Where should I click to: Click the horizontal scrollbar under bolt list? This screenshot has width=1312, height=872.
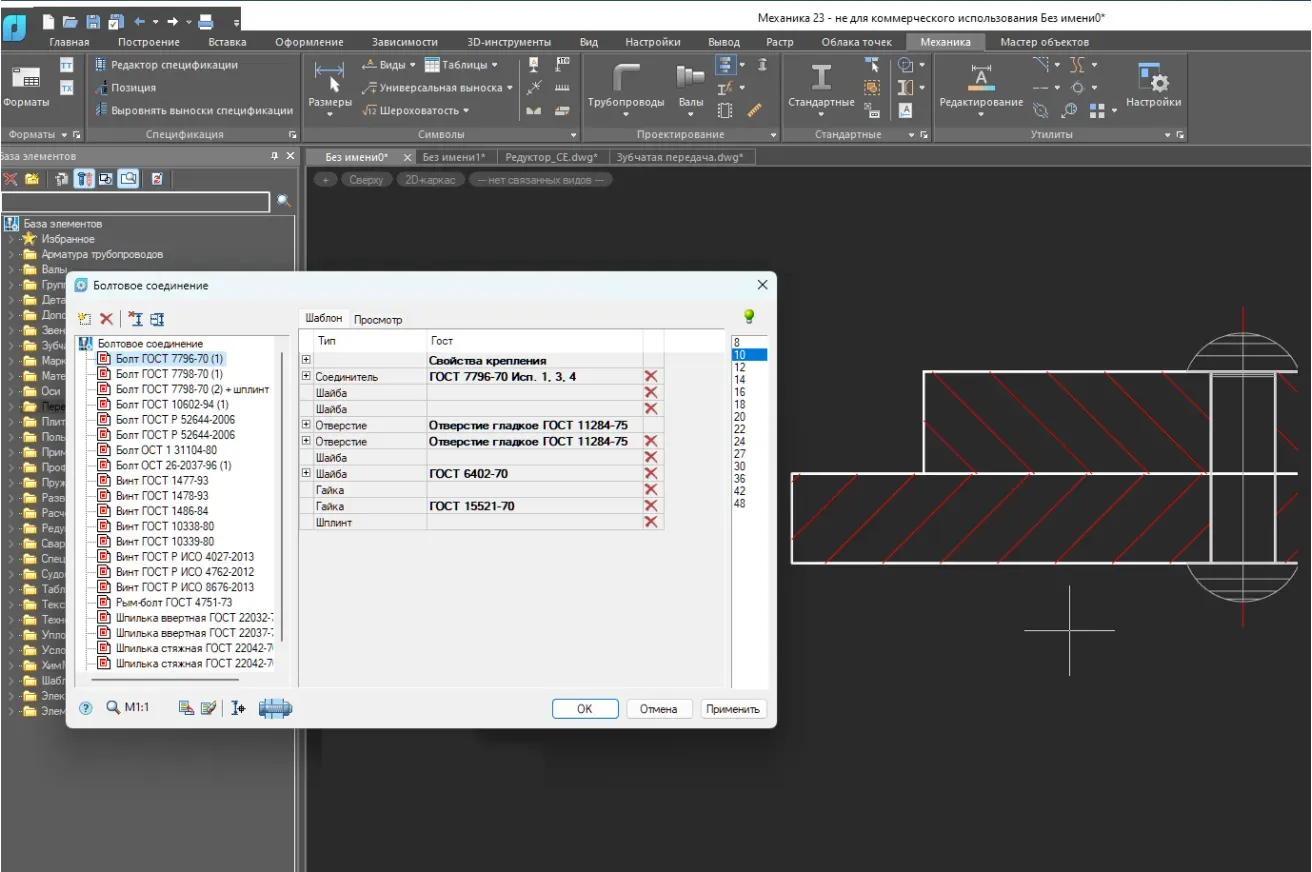pos(165,680)
